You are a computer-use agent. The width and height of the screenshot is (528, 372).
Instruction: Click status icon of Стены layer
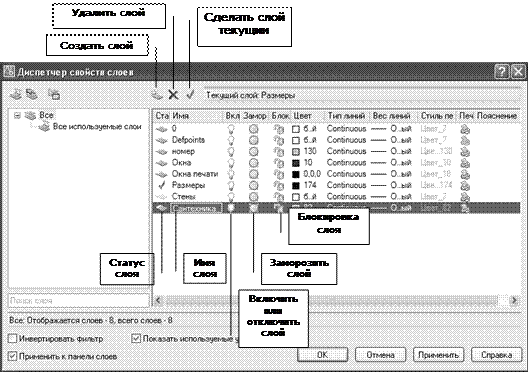click(x=162, y=197)
